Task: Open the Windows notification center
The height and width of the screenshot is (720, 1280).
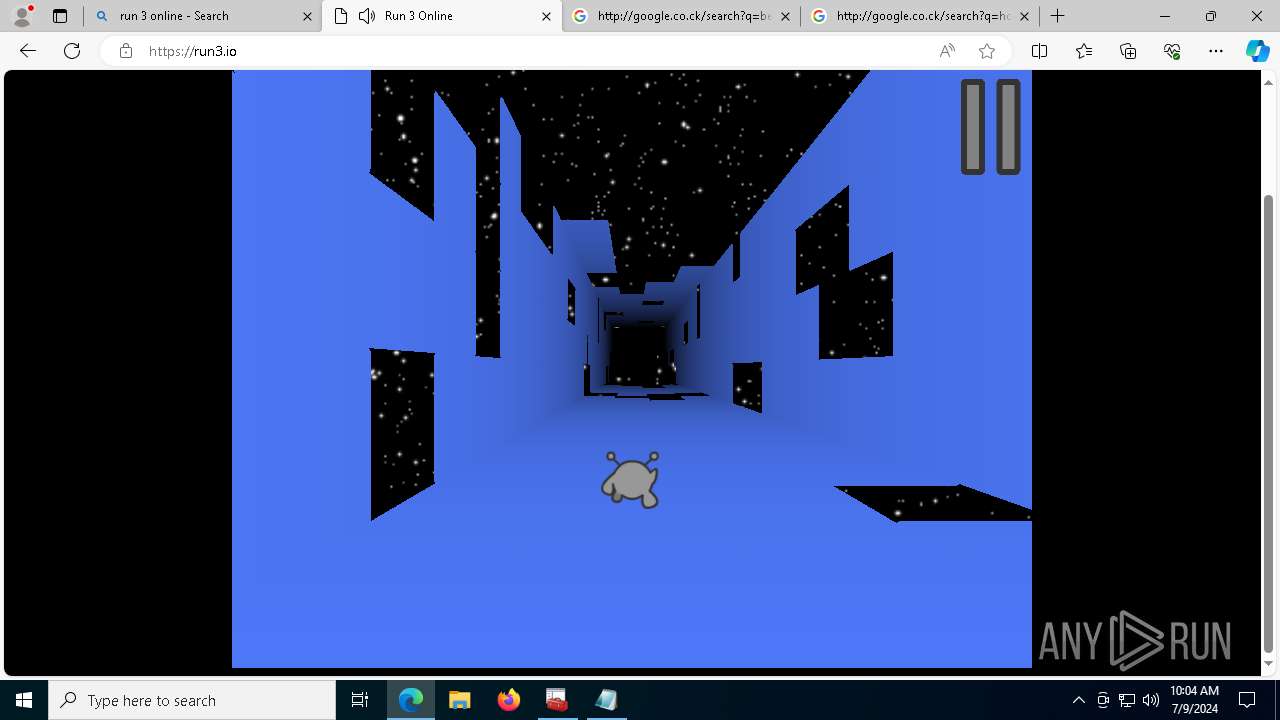Action: coord(1248,700)
